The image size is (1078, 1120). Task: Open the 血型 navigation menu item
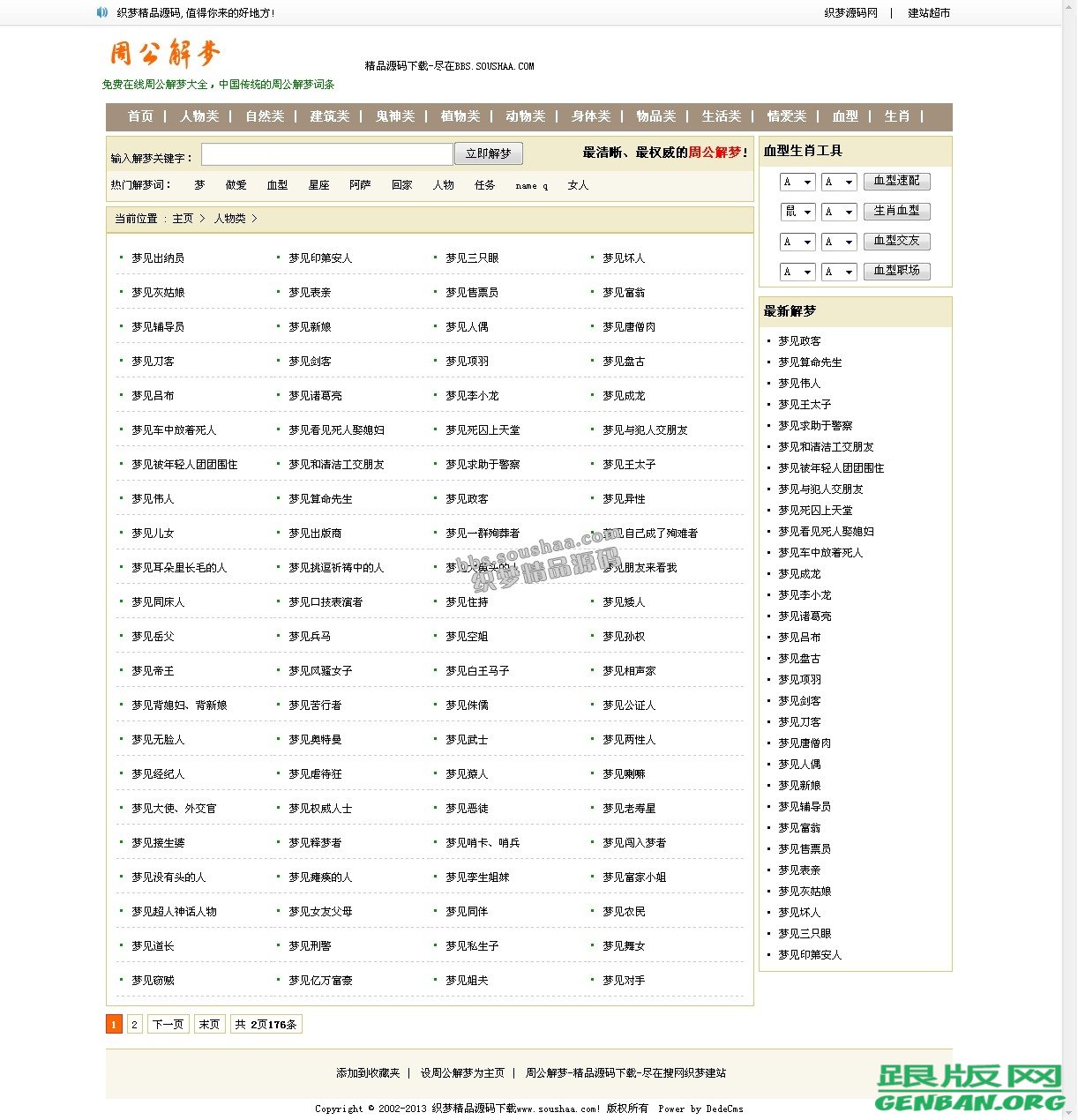pos(845,116)
